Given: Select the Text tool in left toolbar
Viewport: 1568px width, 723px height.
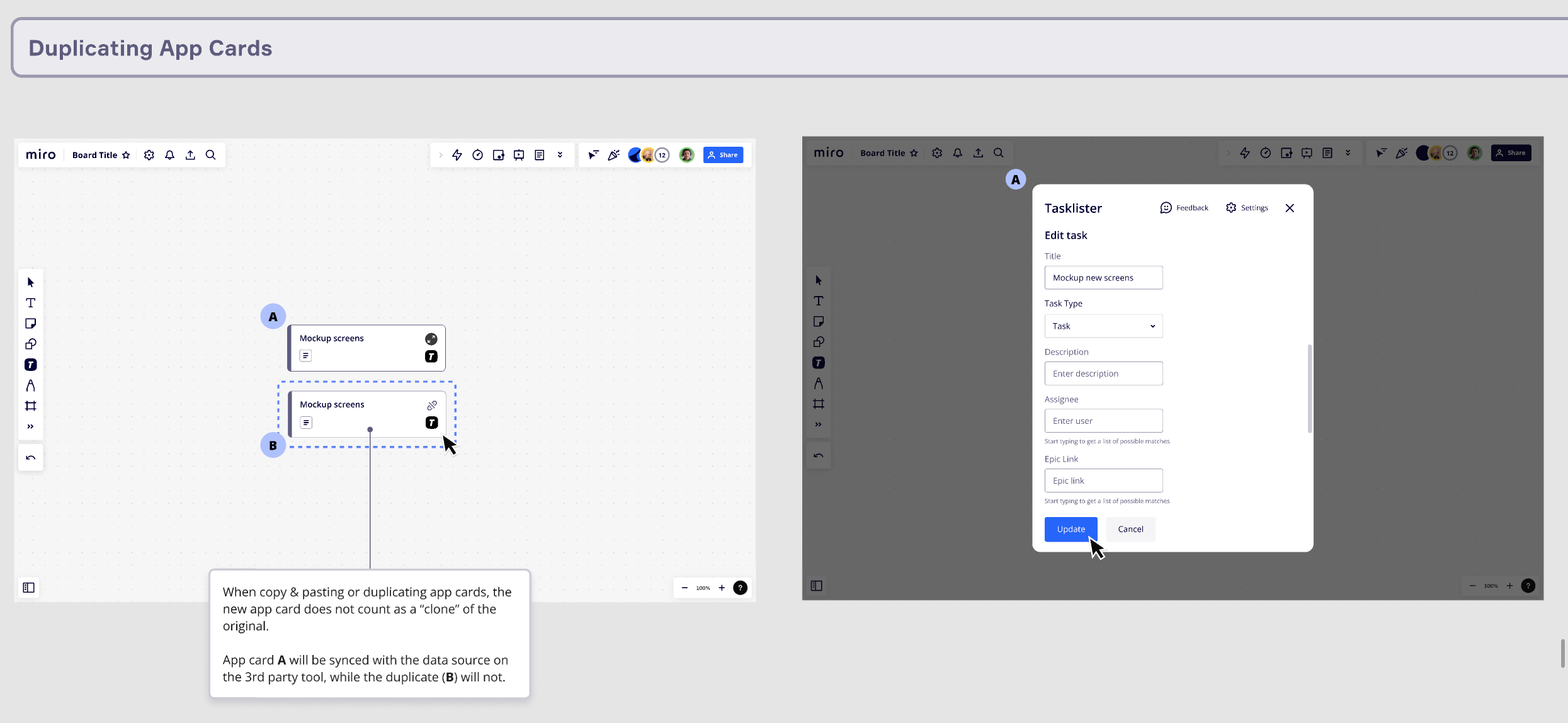Looking at the screenshot, I should point(30,303).
